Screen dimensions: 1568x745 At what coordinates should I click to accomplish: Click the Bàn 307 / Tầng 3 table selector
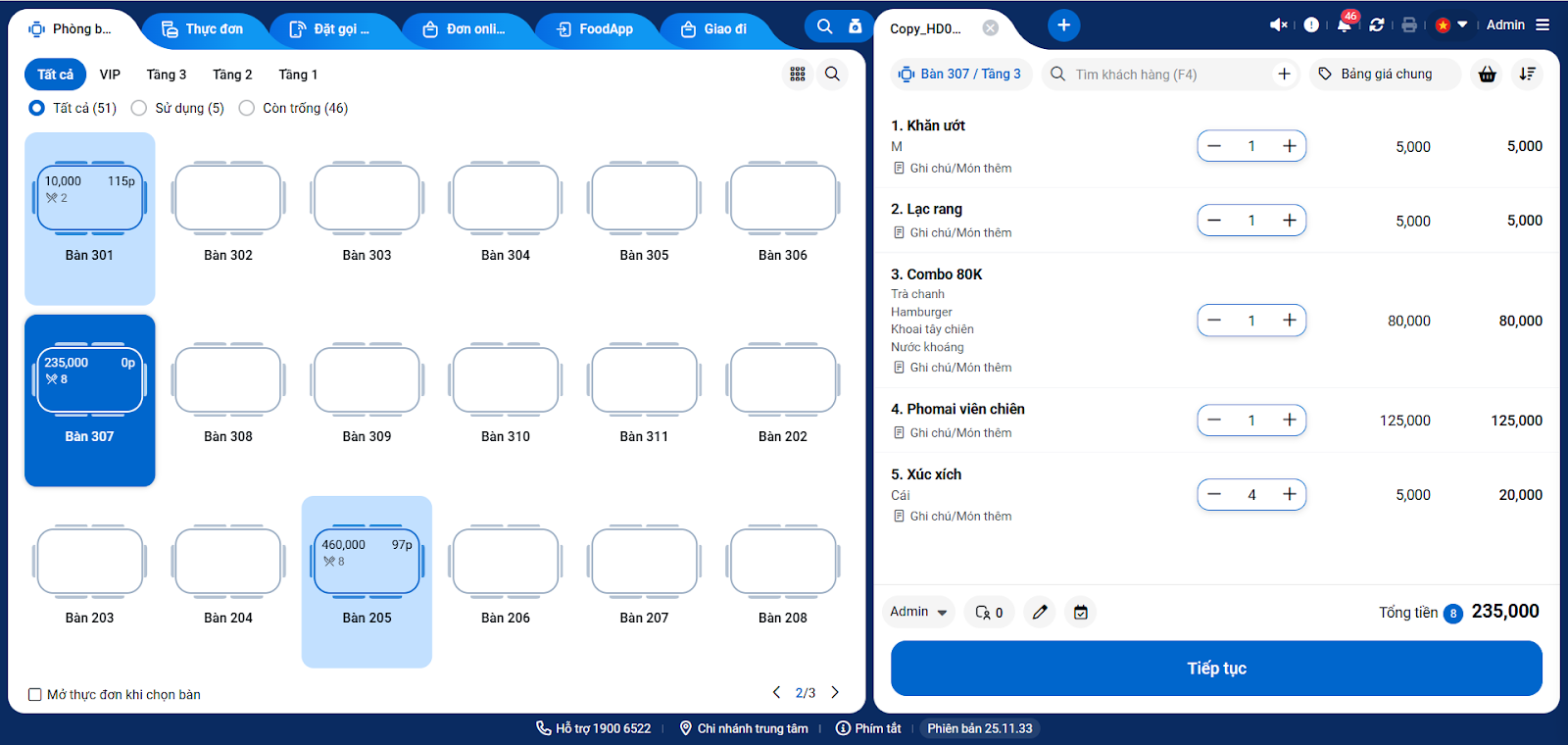[960, 74]
